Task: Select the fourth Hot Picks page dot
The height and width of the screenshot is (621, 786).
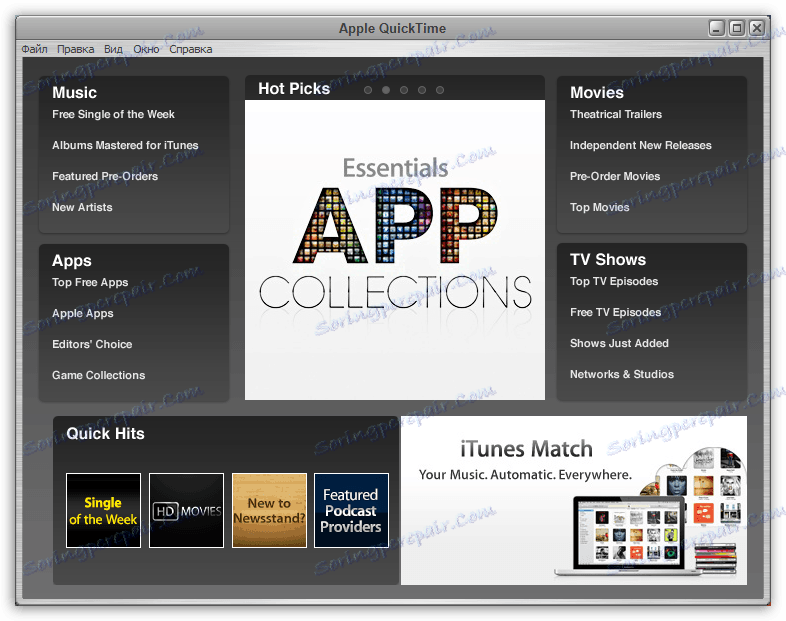Action: point(422,90)
